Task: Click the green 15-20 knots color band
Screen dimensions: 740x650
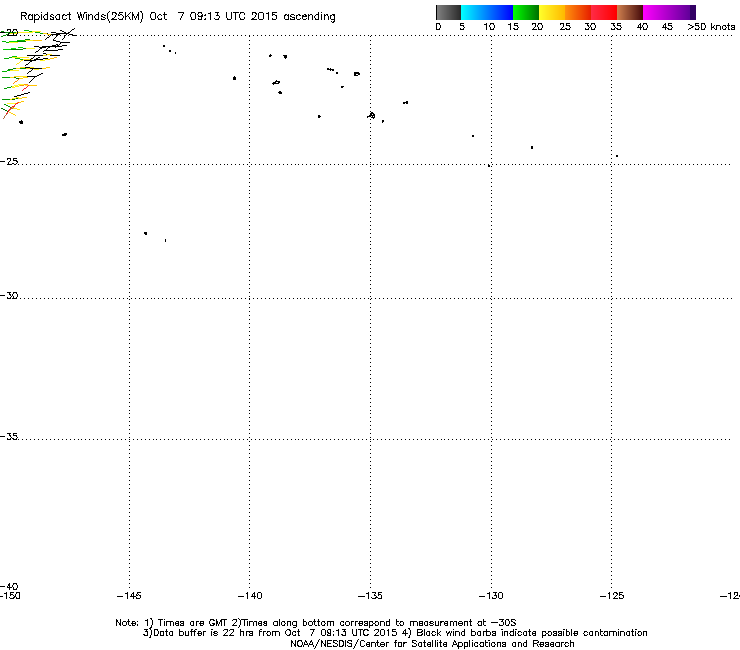Action: 526,12
